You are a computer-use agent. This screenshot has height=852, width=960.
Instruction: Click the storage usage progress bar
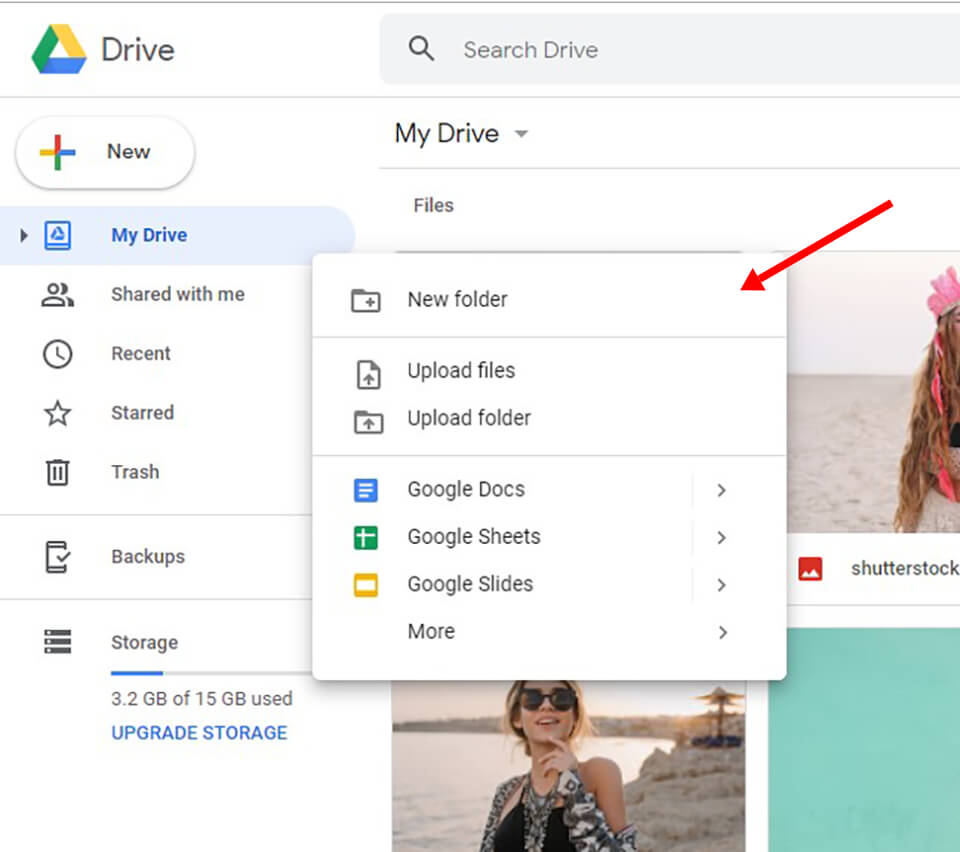[211, 673]
